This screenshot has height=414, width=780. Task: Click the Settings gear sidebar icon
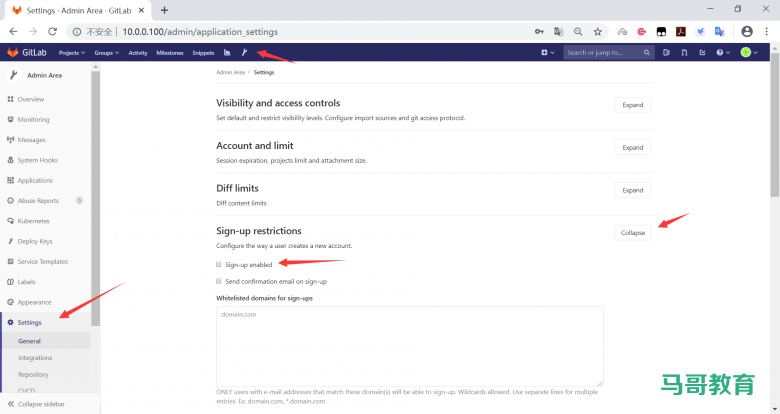tap(10, 322)
